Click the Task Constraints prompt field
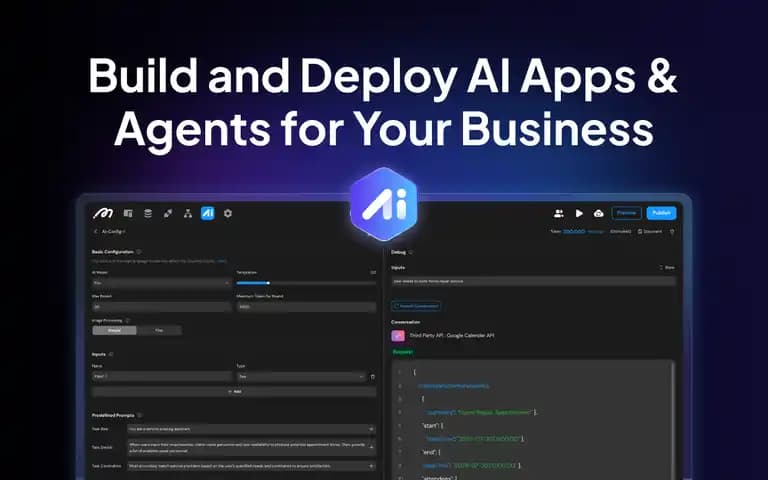 point(251,466)
